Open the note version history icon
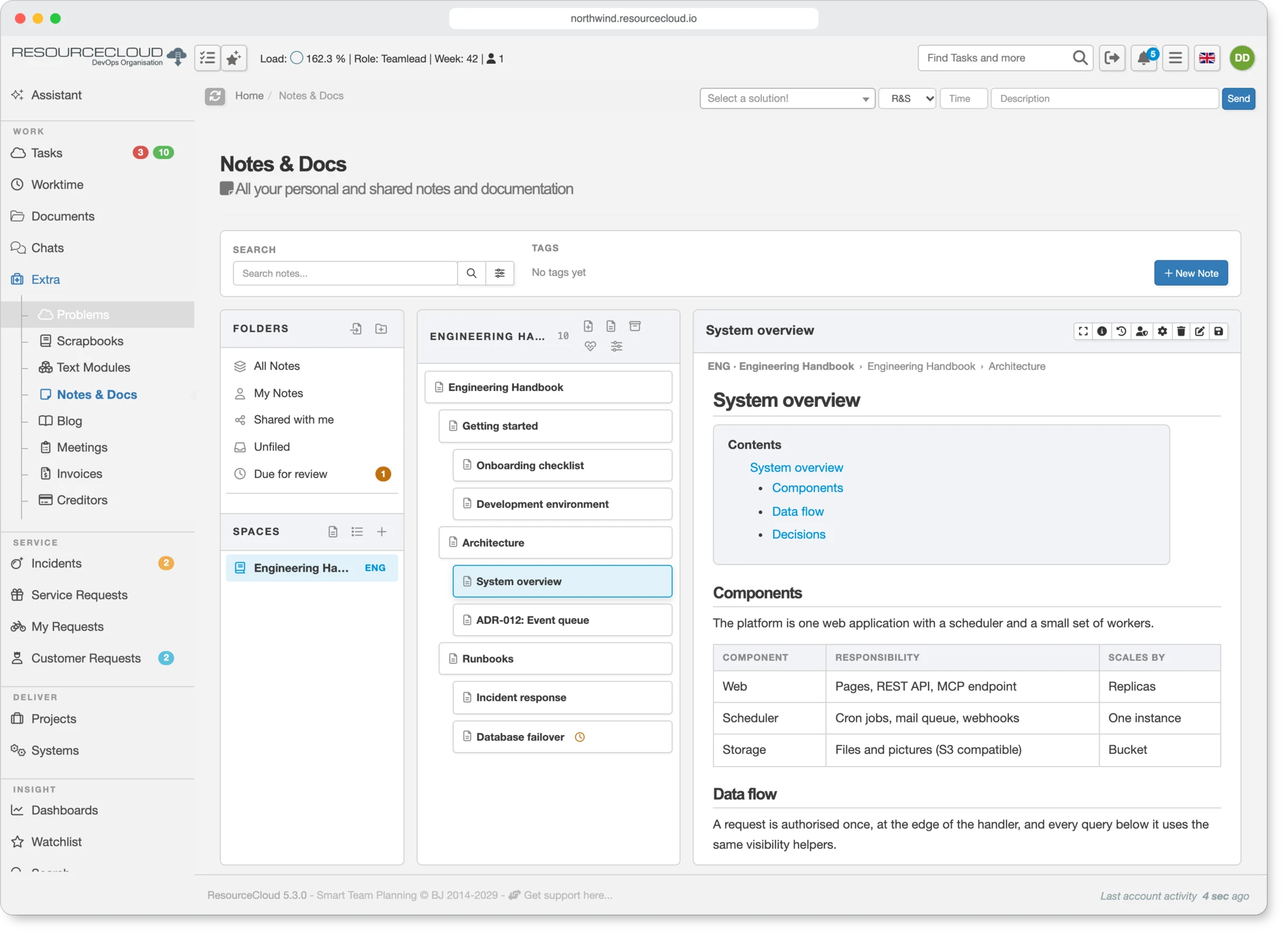Image resolution: width=1288 pixels, height=941 pixels. (1121, 331)
